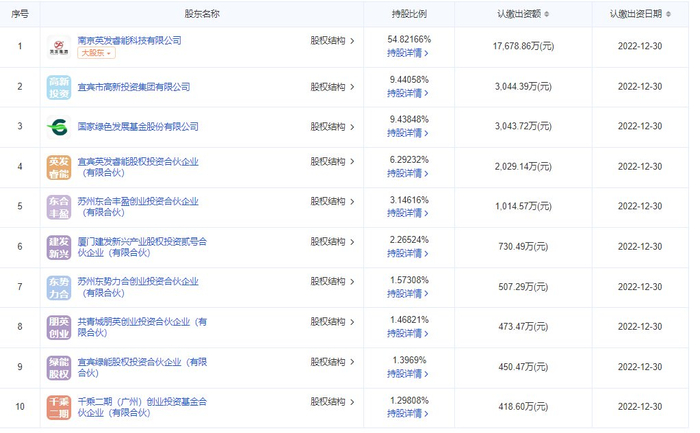Screen dimensions: 700x433
Task: Open 苏州东合丰盈创业投资合伙企业 link
Action: tap(138, 207)
